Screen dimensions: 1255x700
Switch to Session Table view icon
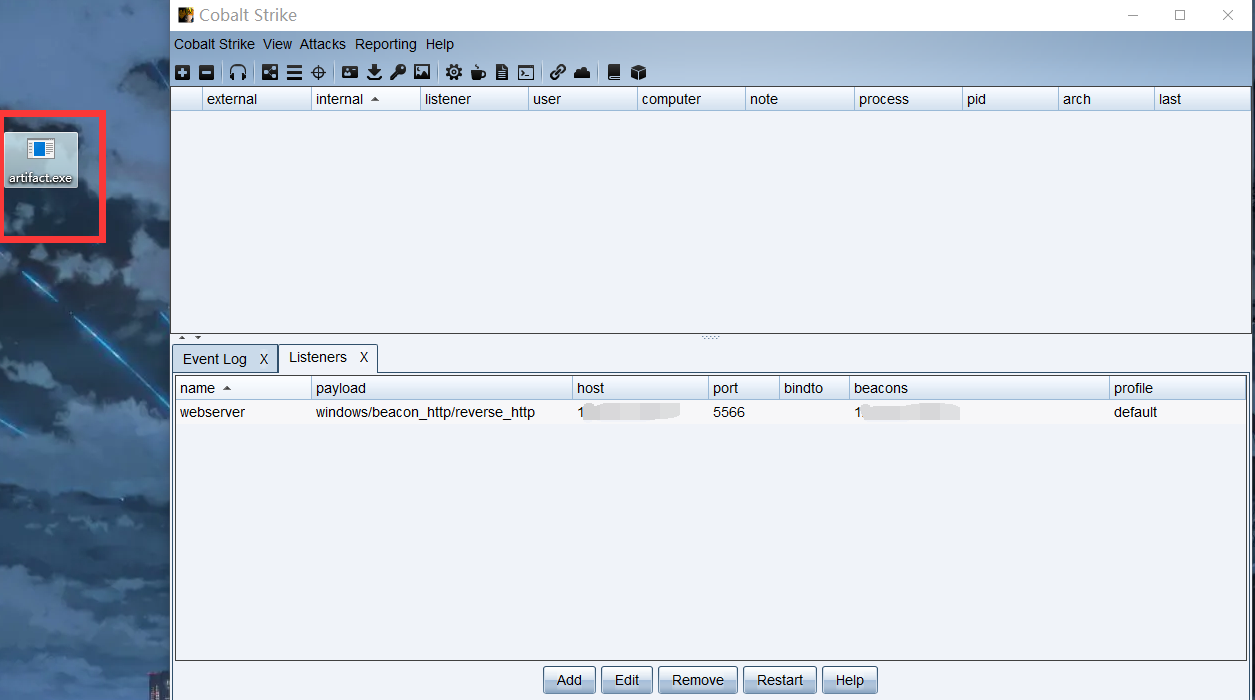[294, 73]
